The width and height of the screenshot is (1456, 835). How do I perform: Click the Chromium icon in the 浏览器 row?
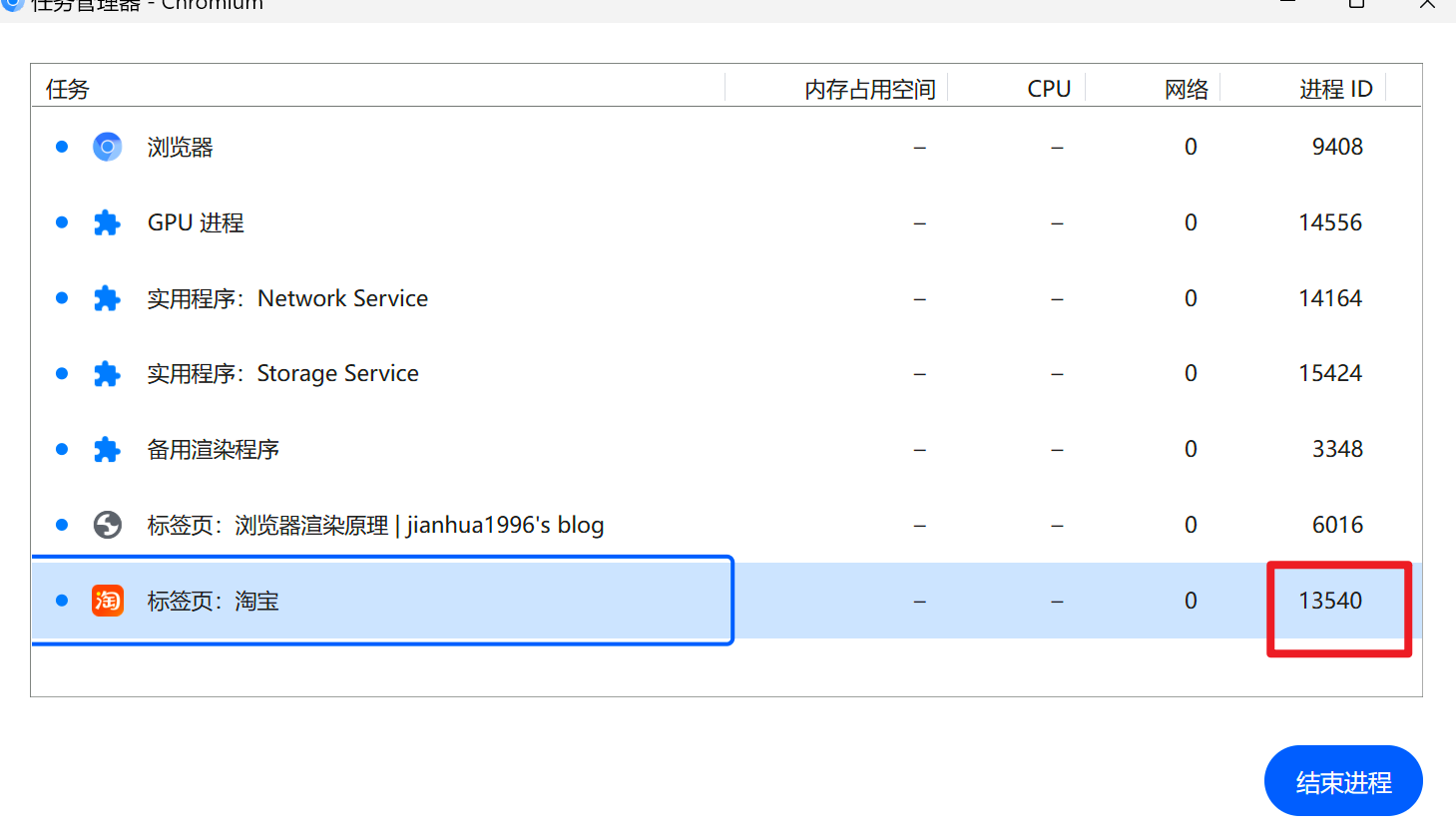coord(107,147)
